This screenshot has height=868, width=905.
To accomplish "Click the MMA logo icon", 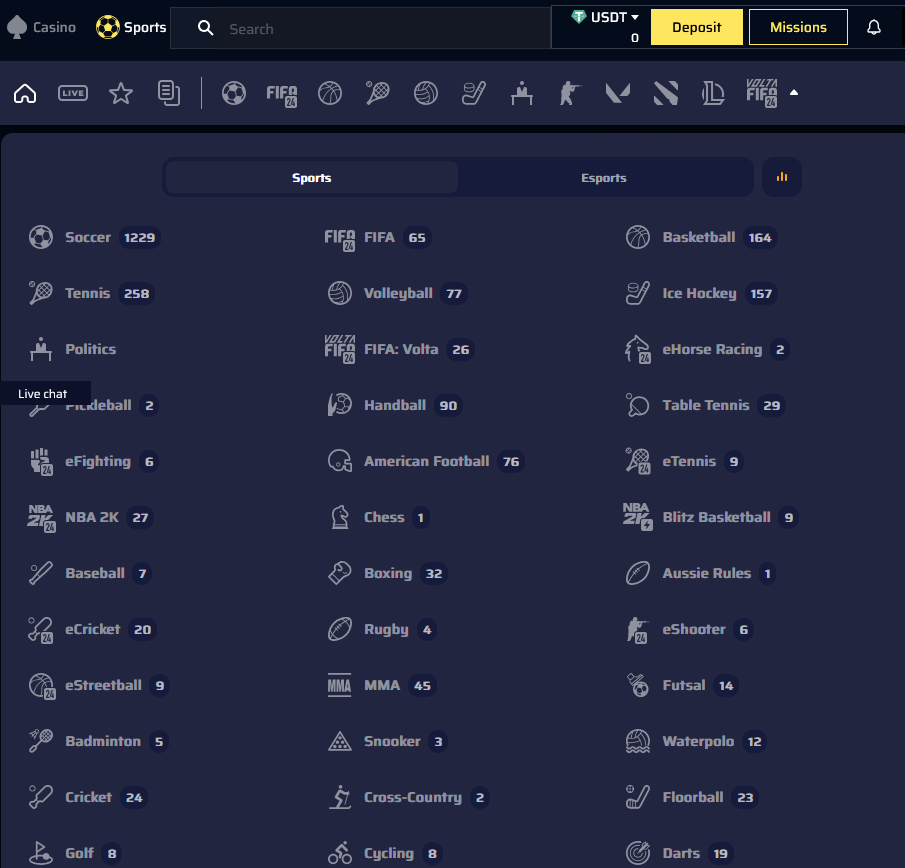I will tap(339, 685).
